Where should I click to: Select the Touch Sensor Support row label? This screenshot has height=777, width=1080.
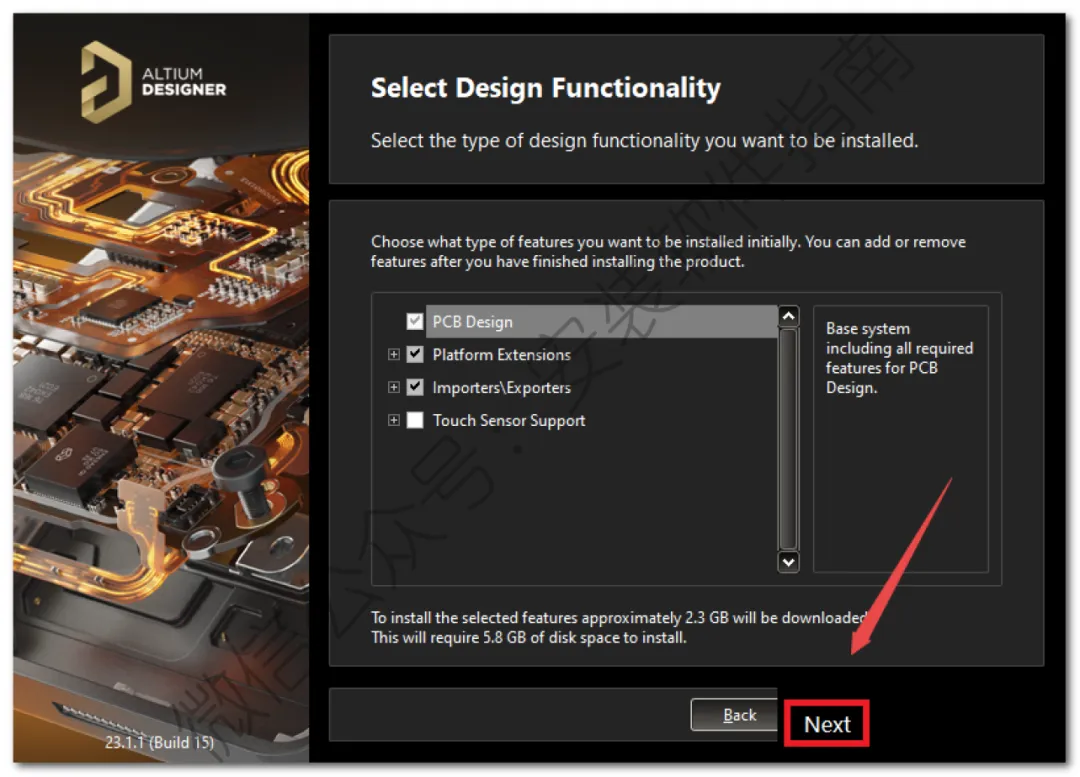coord(509,421)
